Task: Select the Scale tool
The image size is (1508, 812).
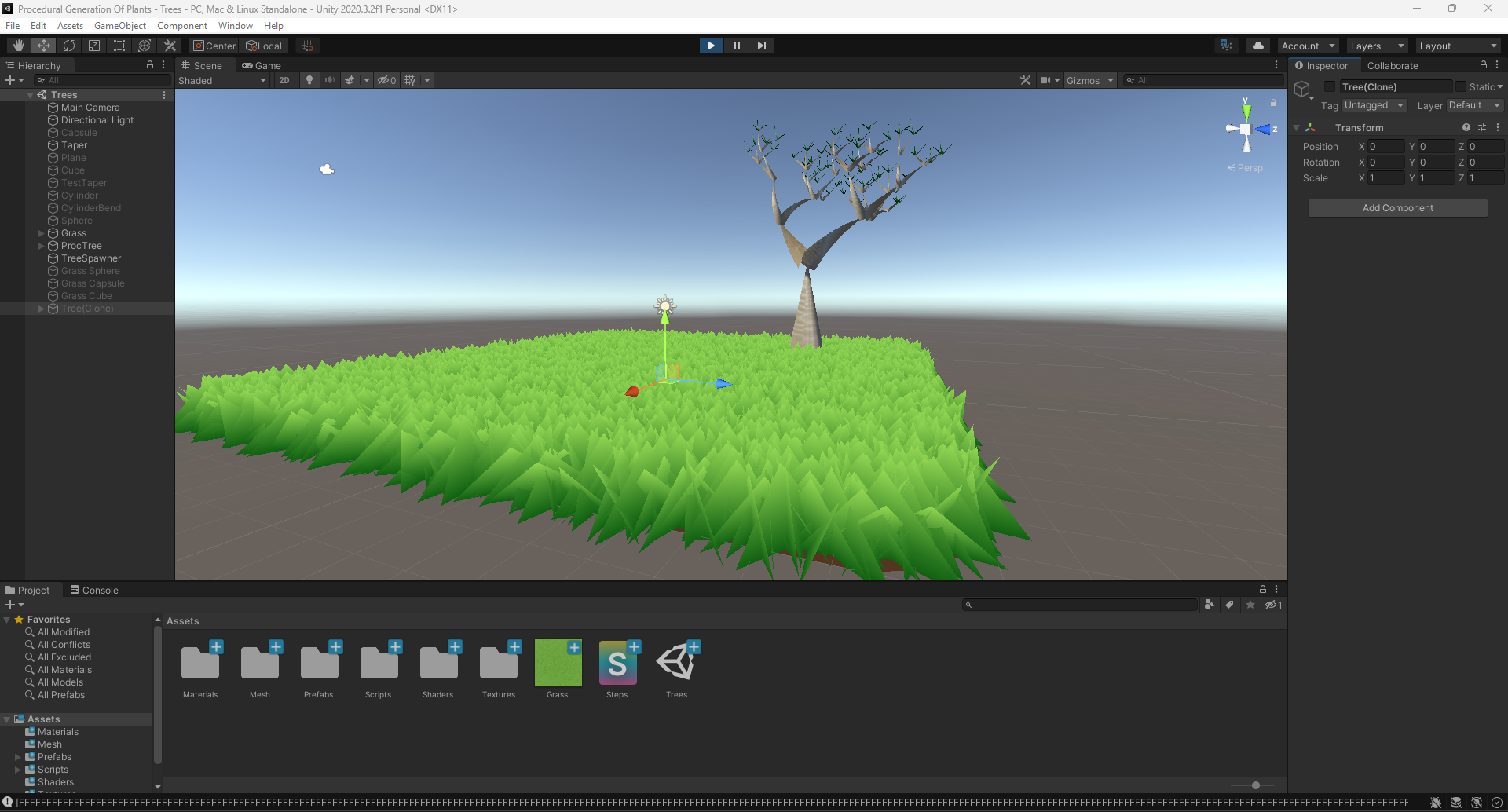Action: tap(93, 45)
